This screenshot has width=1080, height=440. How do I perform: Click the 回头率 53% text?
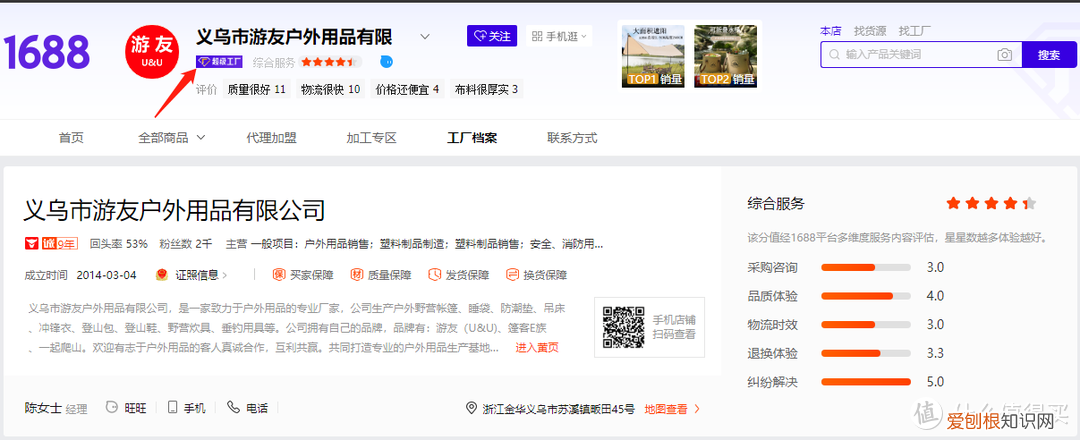(119, 243)
